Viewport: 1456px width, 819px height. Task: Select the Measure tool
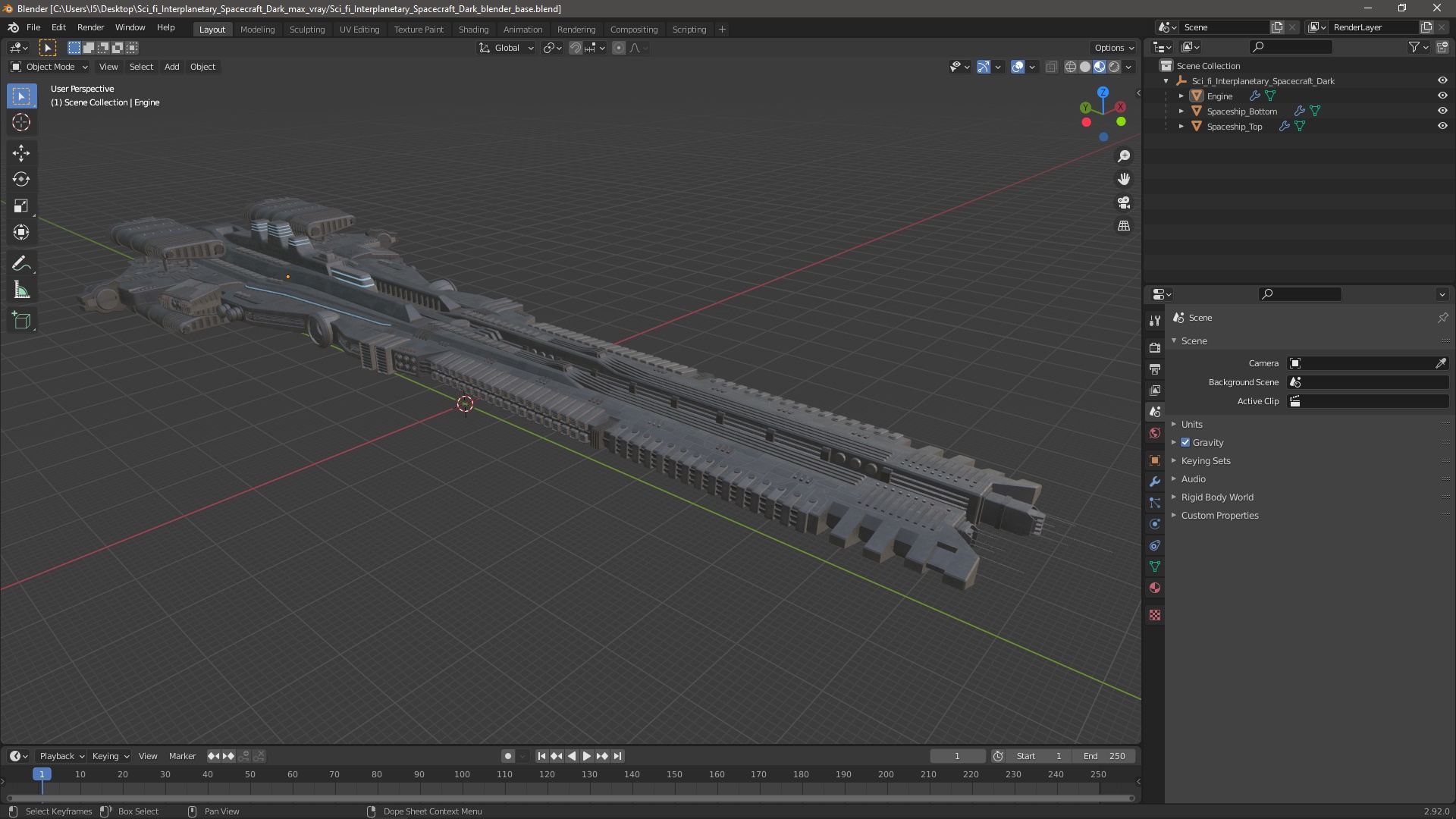(x=21, y=290)
